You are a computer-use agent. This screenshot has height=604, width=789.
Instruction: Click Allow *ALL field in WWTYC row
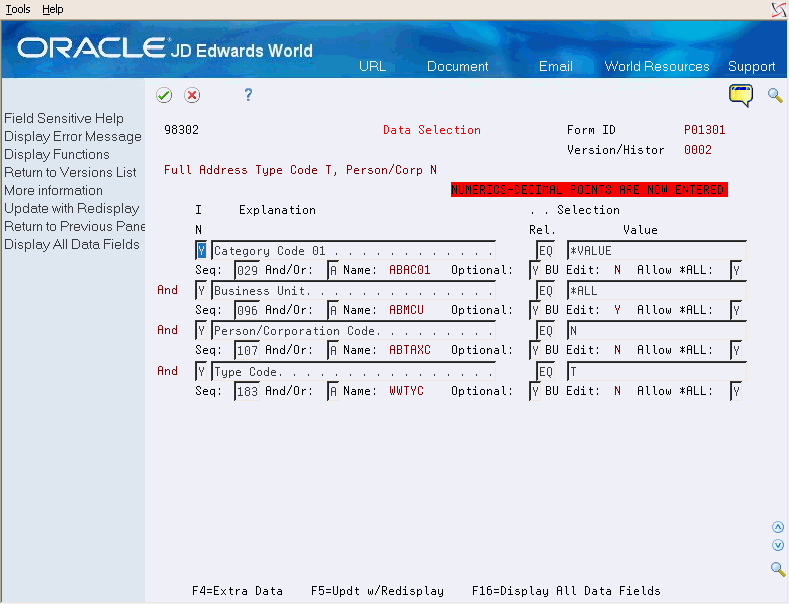pos(736,391)
